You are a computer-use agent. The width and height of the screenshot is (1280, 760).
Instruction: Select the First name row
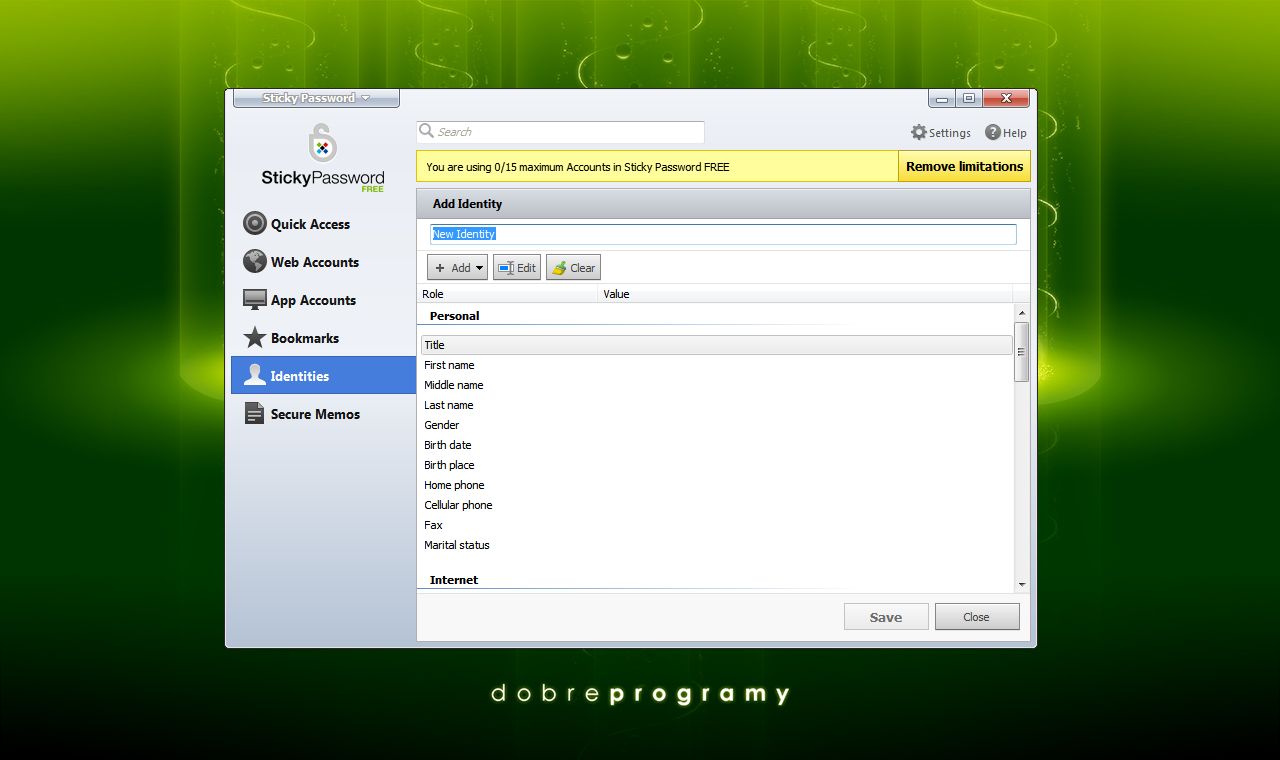coord(716,365)
